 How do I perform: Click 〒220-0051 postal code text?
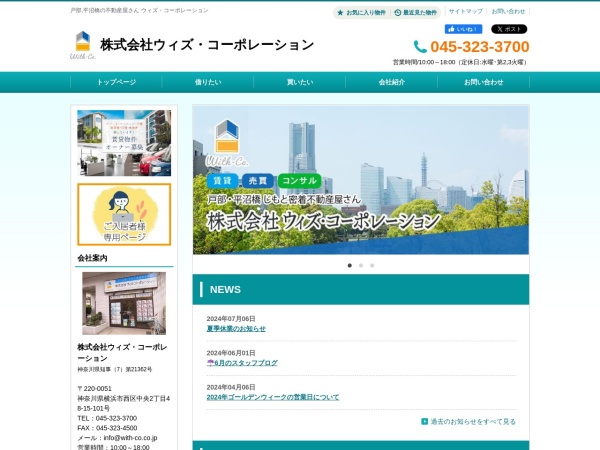[x=95, y=388]
